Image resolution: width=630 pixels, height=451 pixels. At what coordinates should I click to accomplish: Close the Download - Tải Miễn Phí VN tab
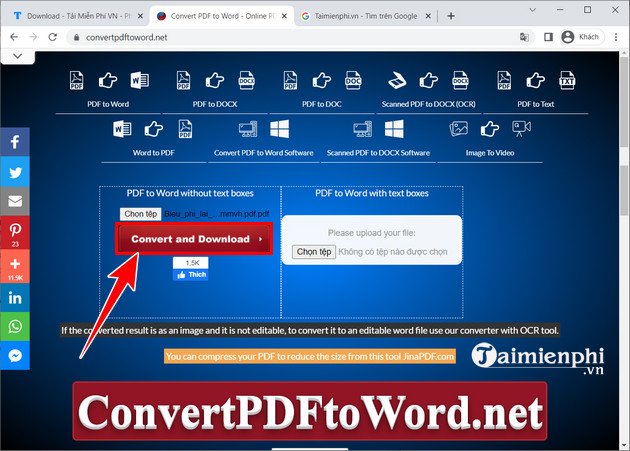click(x=140, y=16)
